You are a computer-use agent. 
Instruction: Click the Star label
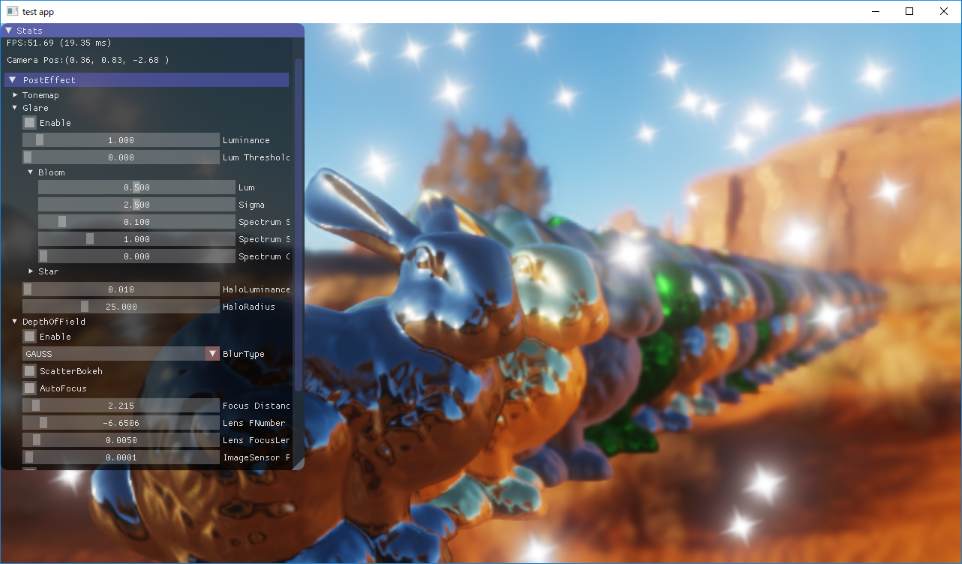(x=48, y=271)
